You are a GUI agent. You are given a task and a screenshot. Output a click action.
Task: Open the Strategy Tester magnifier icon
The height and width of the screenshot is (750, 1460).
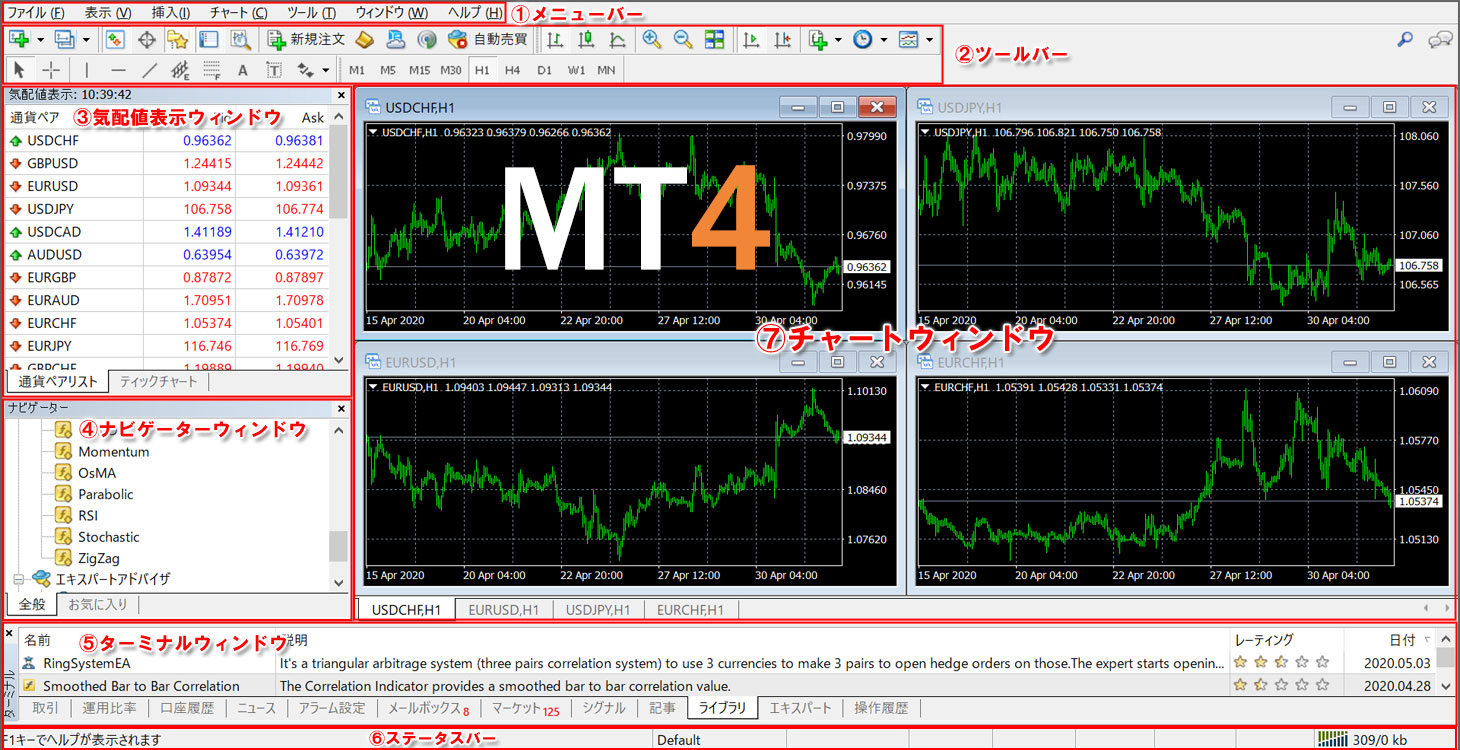click(240, 40)
